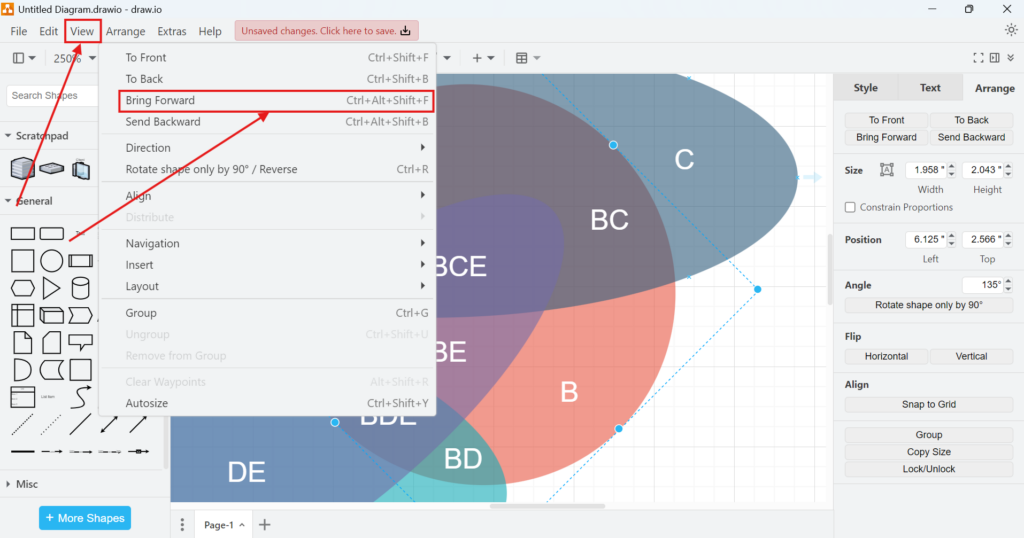Click the Copy Size button
The height and width of the screenshot is (538, 1024).
(x=929, y=452)
